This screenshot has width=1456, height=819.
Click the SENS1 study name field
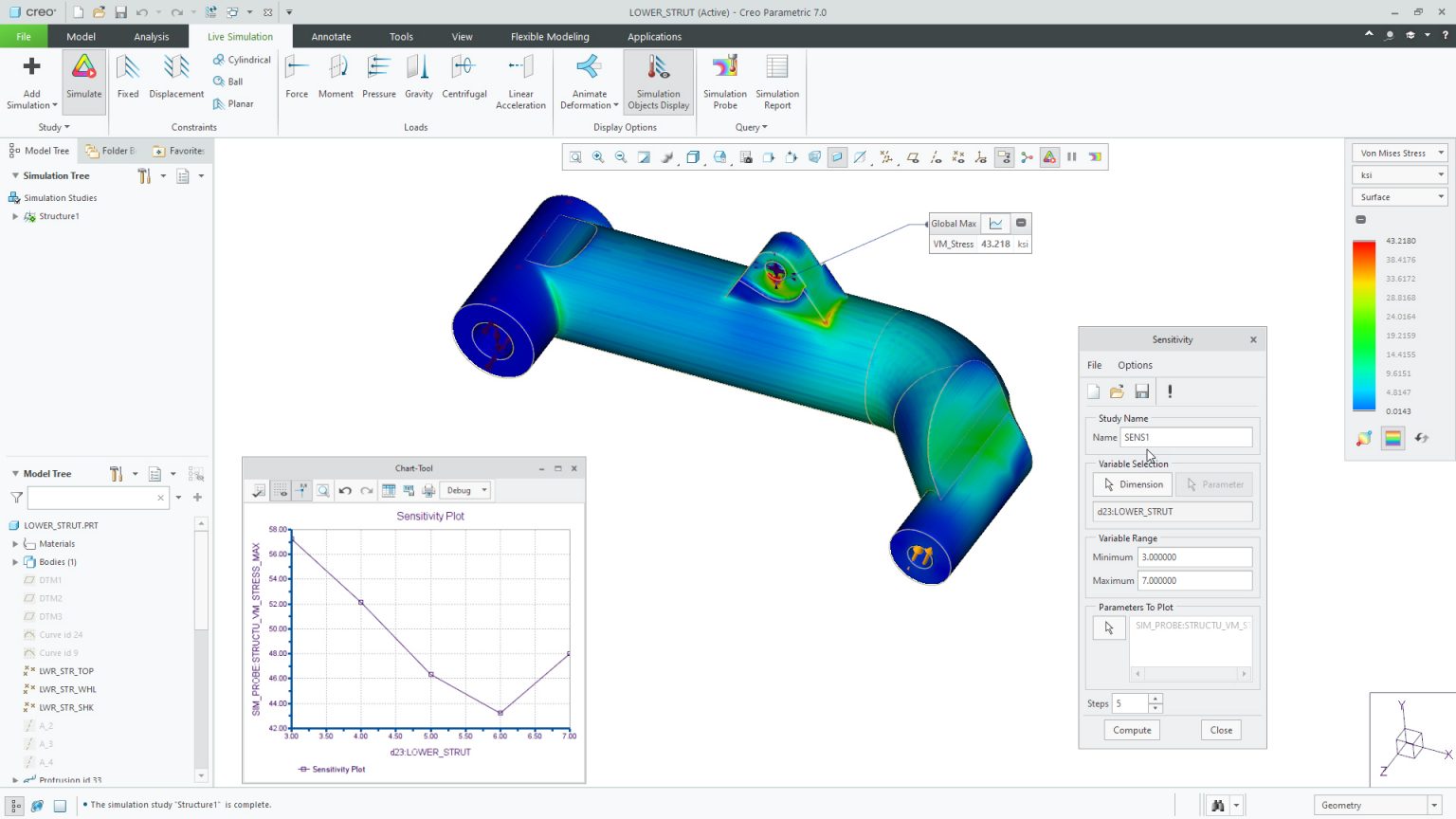pos(1185,437)
